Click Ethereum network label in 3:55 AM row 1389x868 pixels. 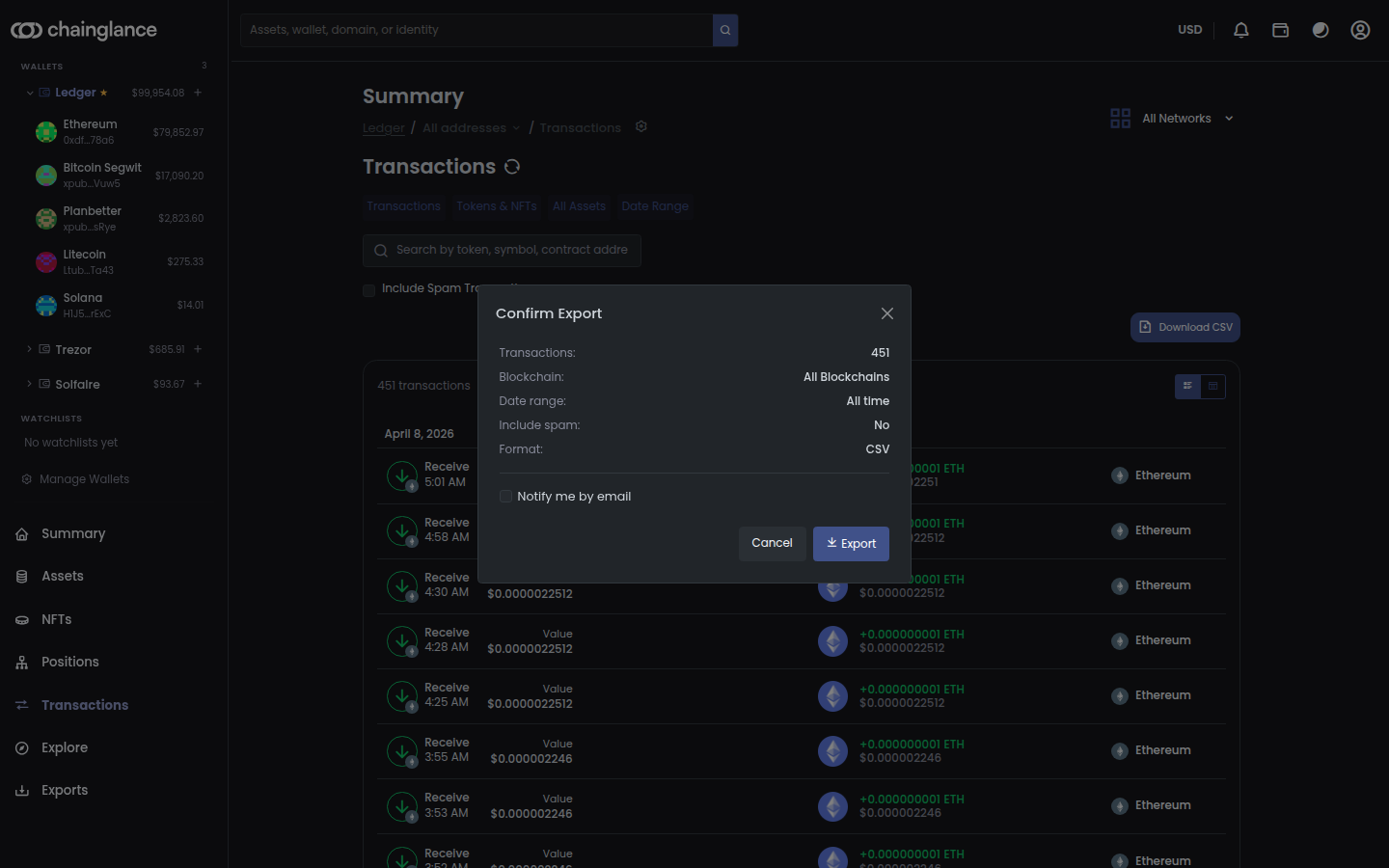click(1163, 750)
